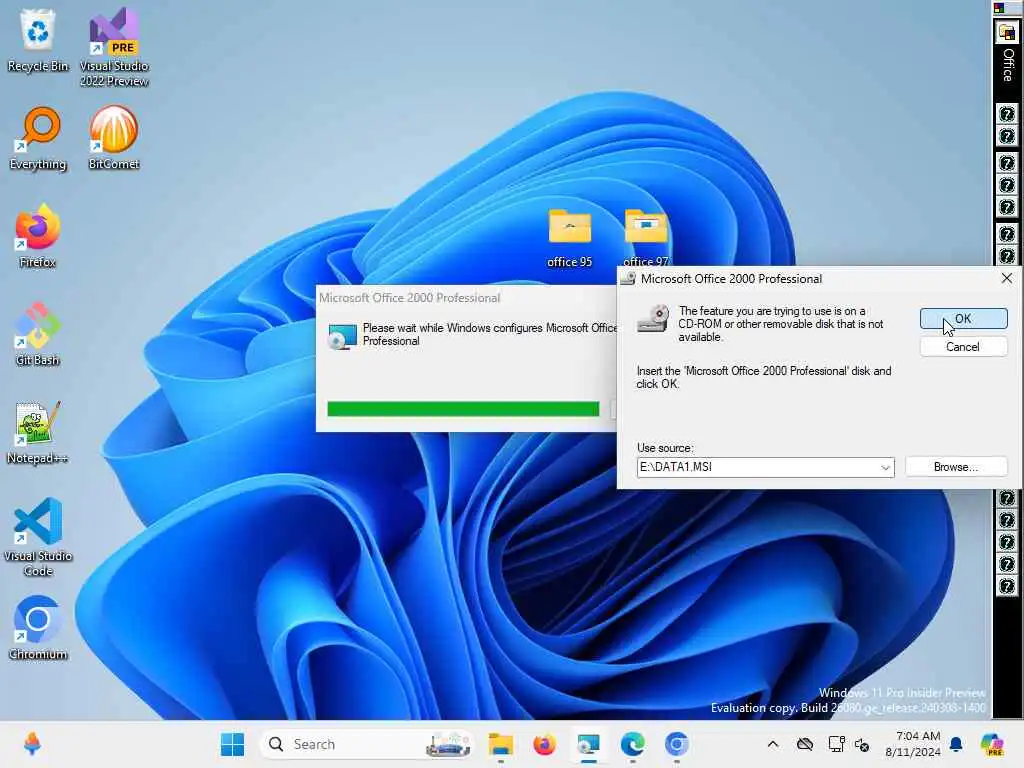Select the Visual Studio Code desktop shortcut

pyautogui.click(x=38, y=537)
